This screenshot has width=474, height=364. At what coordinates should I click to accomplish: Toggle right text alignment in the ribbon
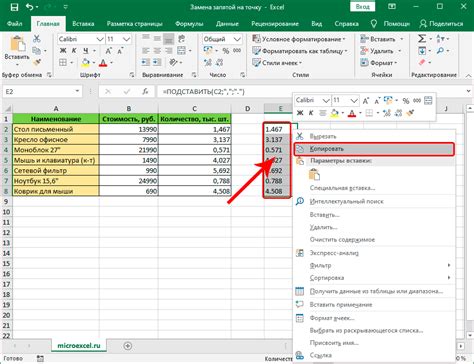169,51
